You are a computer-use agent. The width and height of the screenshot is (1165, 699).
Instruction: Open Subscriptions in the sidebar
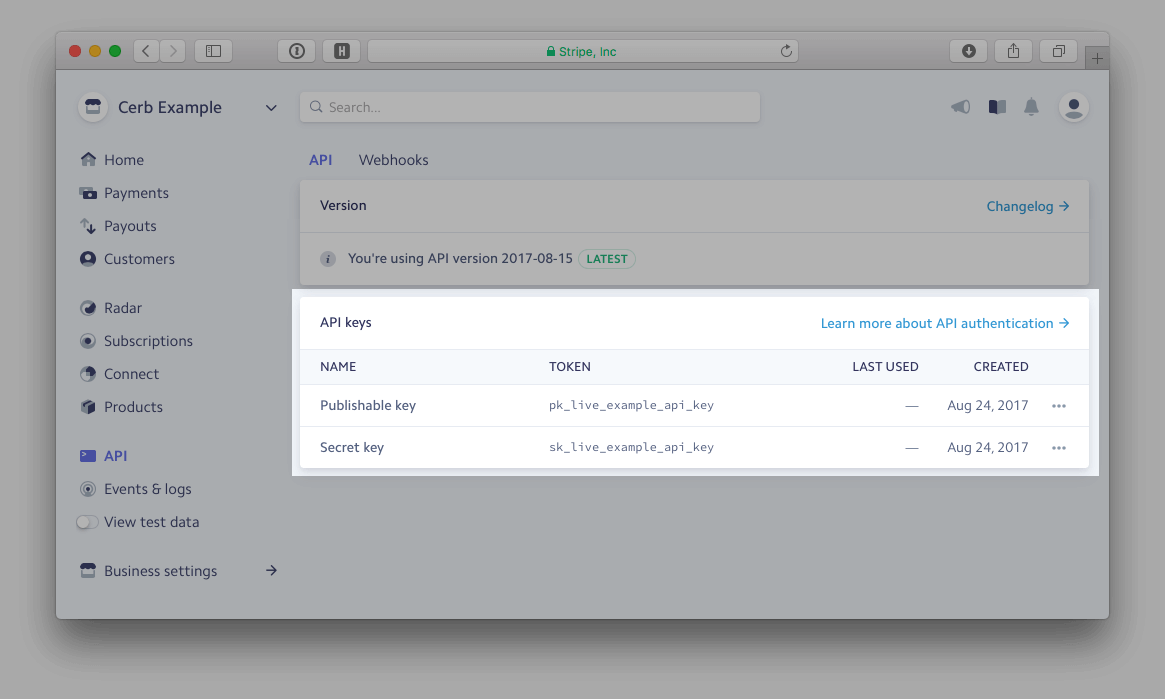[148, 341]
